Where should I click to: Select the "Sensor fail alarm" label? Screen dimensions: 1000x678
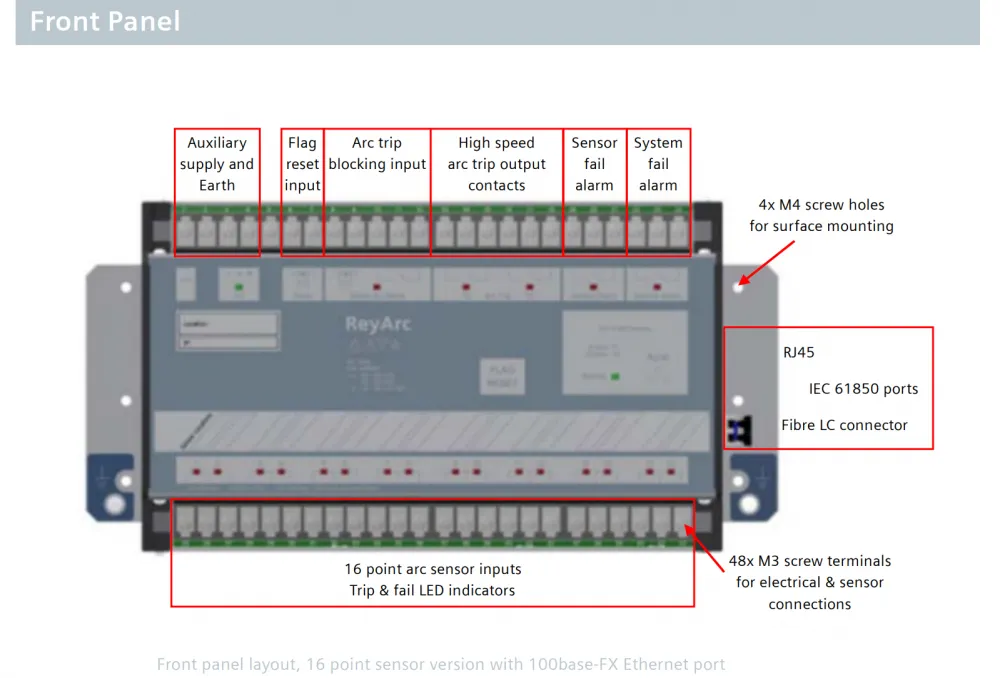(x=594, y=164)
